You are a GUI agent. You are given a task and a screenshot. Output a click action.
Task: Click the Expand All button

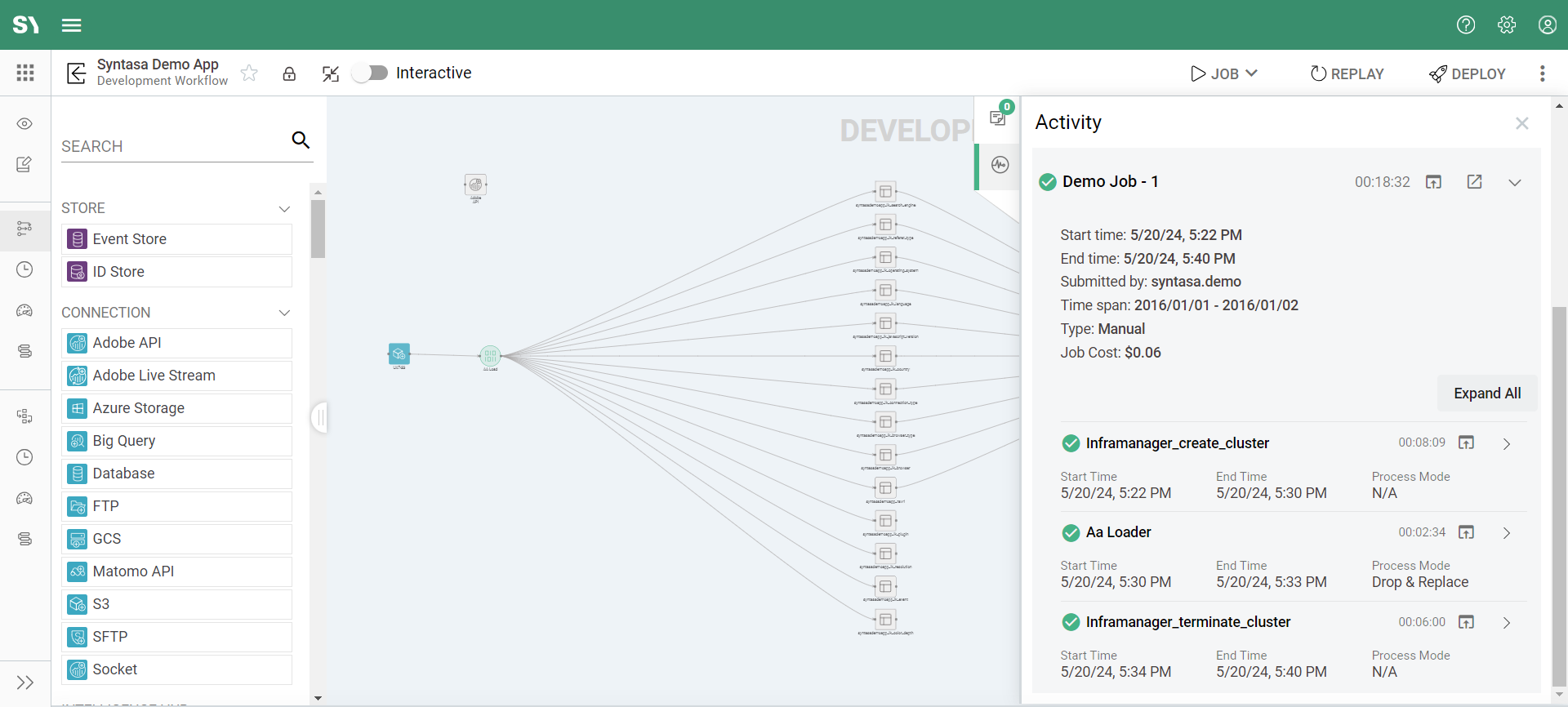[1486, 394]
